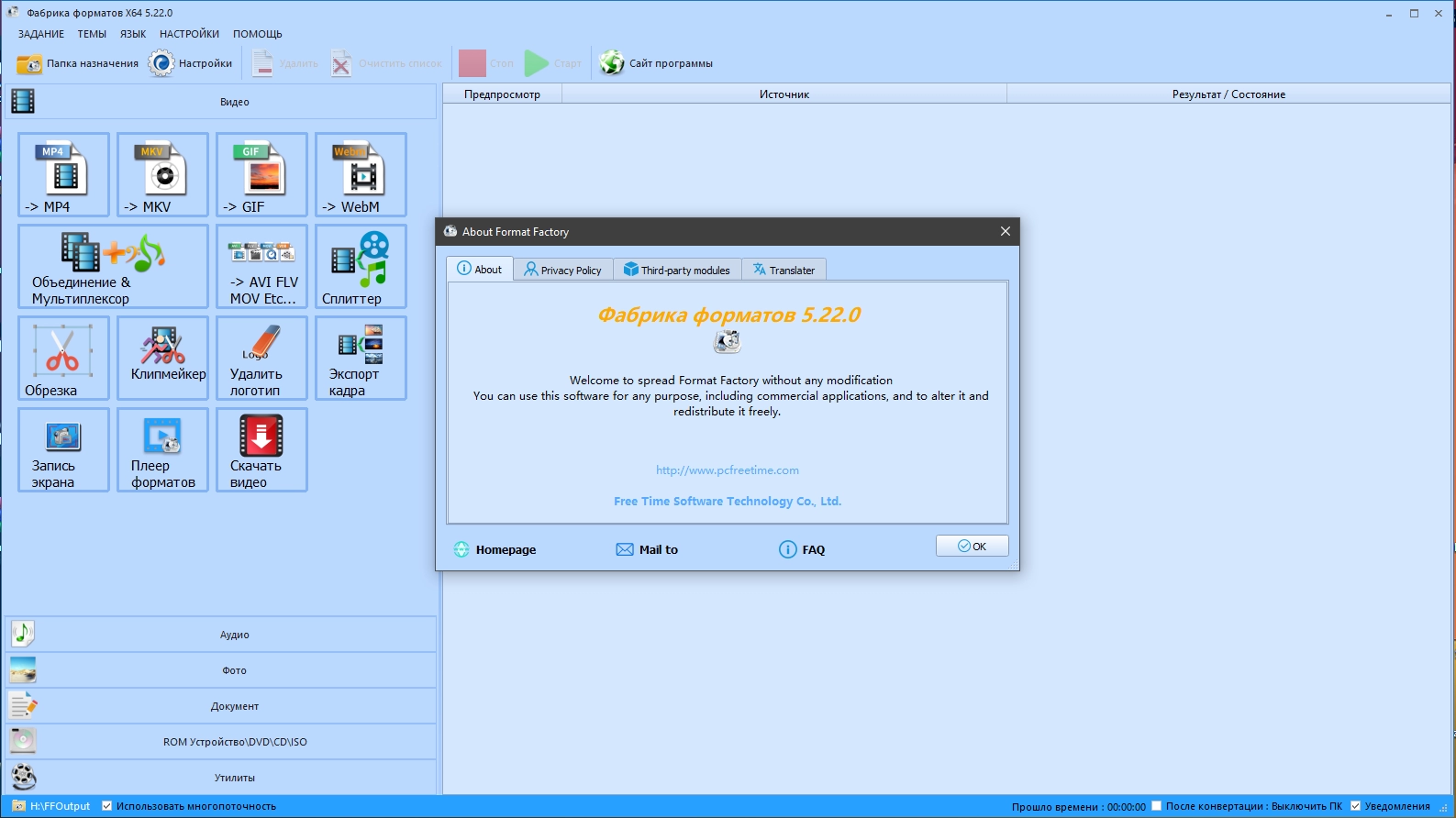Expand the Аудио category panel
Image resolution: width=1456 pixels, height=818 pixels.
click(220, 635)
